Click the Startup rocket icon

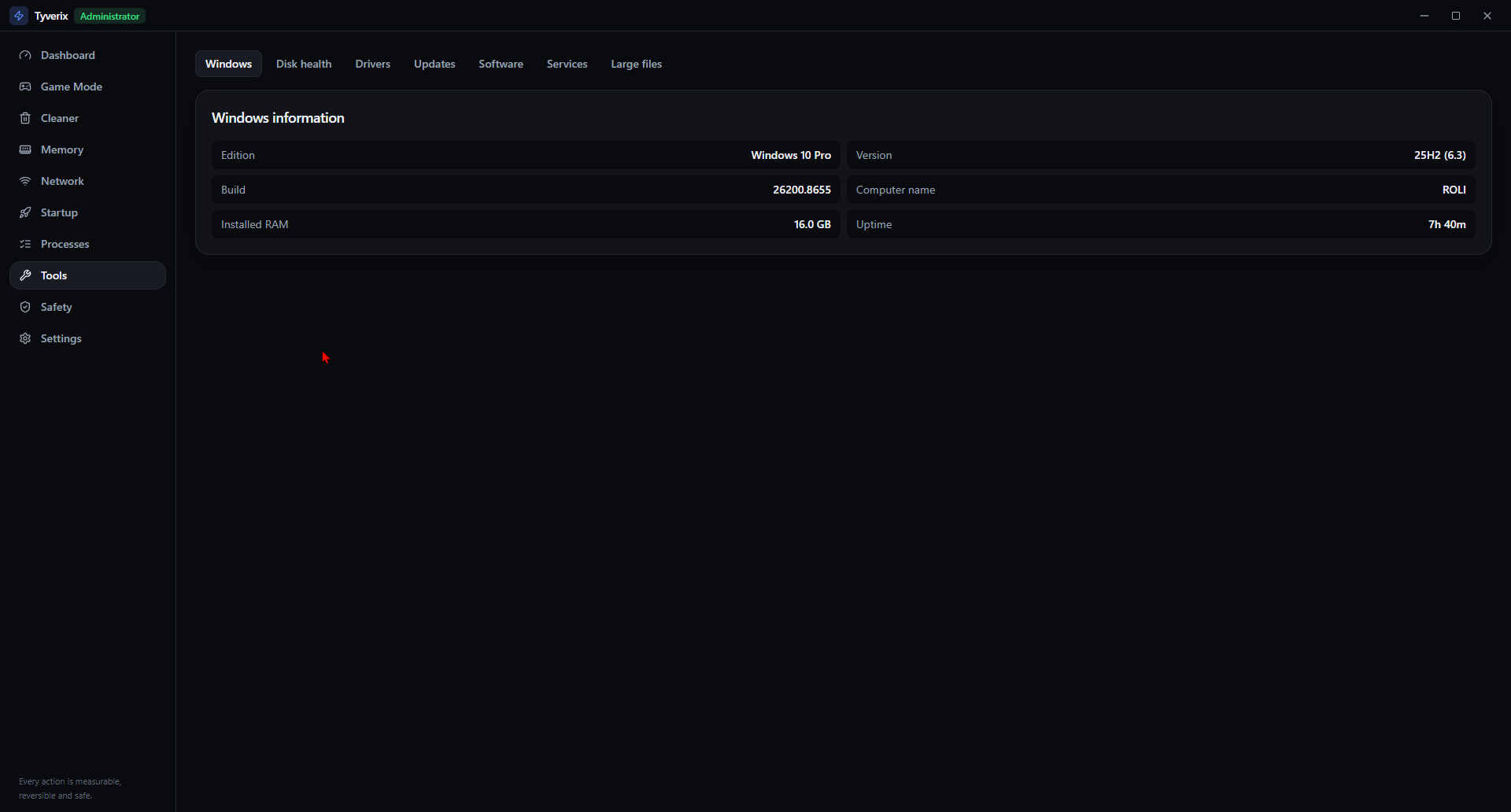pyautogui.click(x=25, y=212)
